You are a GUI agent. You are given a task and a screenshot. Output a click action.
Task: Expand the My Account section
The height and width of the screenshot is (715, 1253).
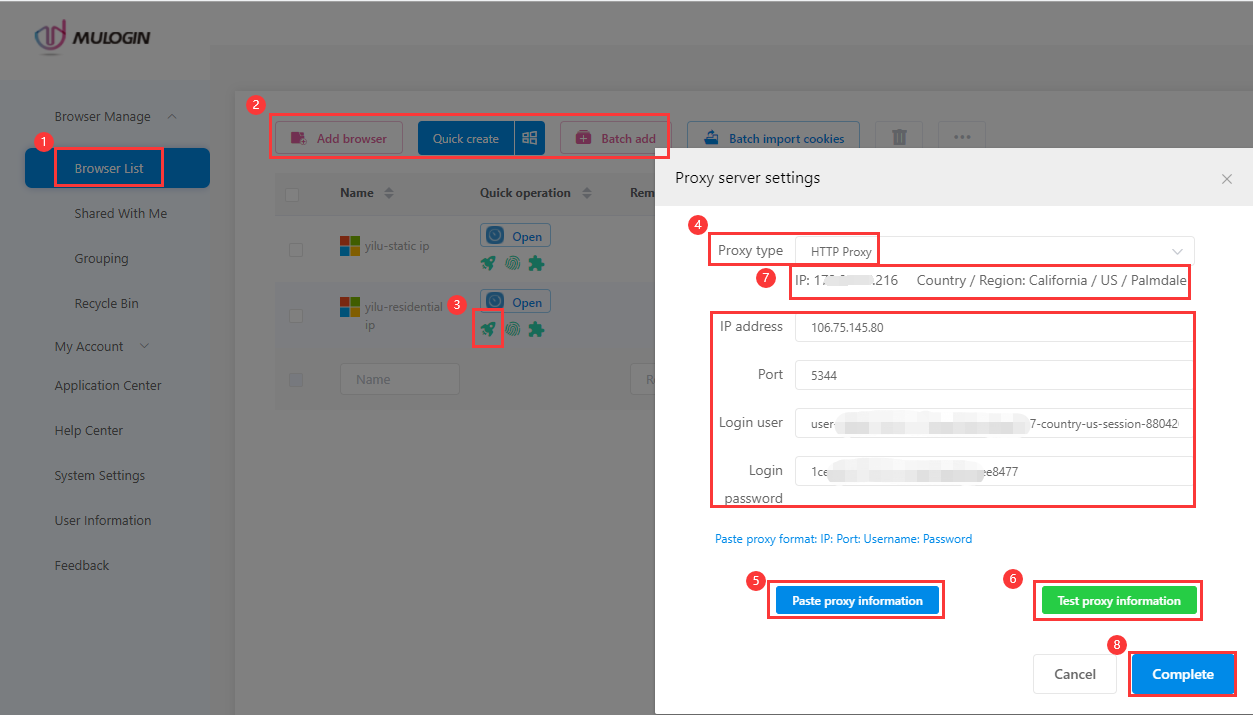tap(102, 346)
